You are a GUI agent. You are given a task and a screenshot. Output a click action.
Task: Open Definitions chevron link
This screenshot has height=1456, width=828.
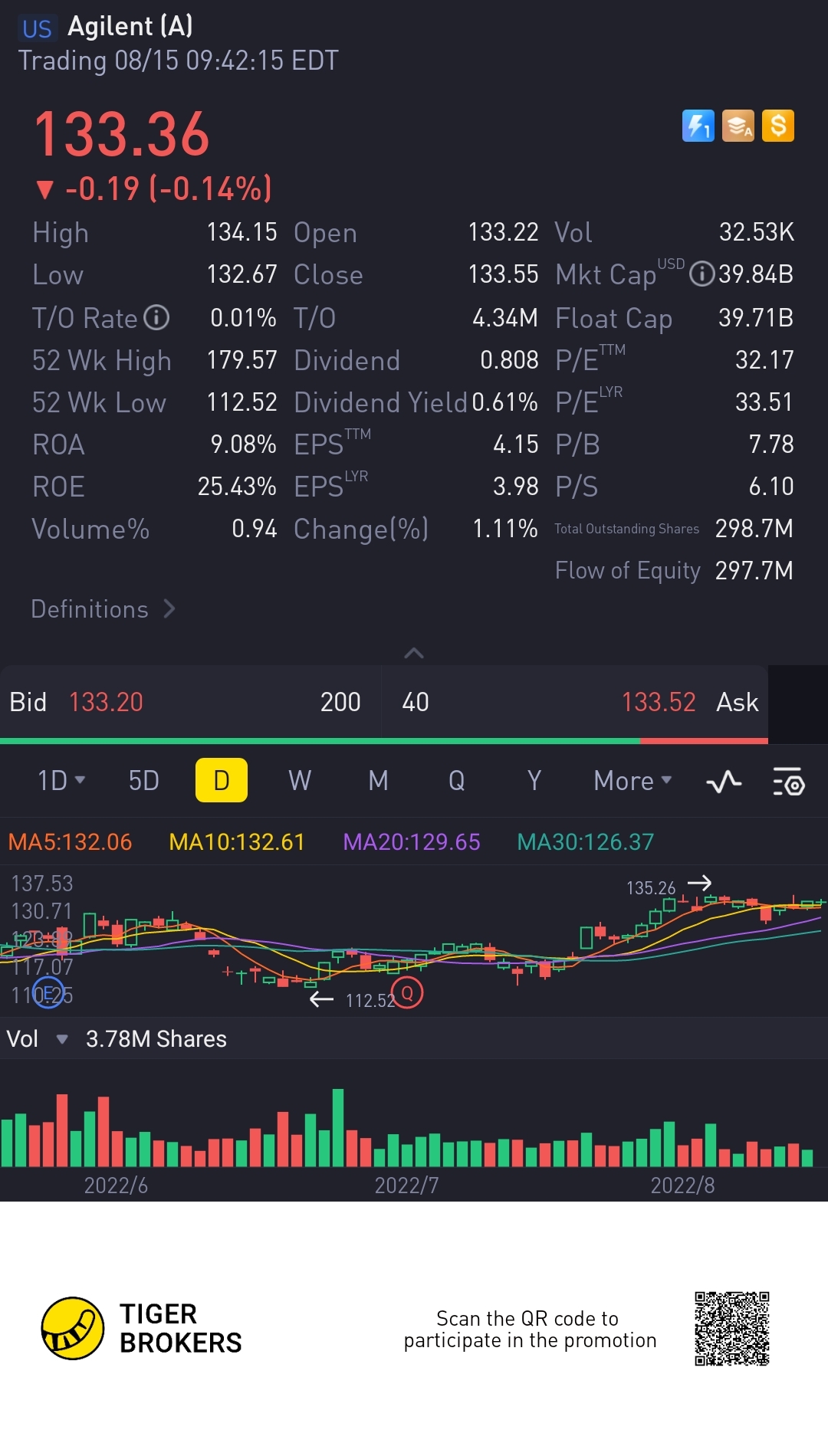click(103, 609)
